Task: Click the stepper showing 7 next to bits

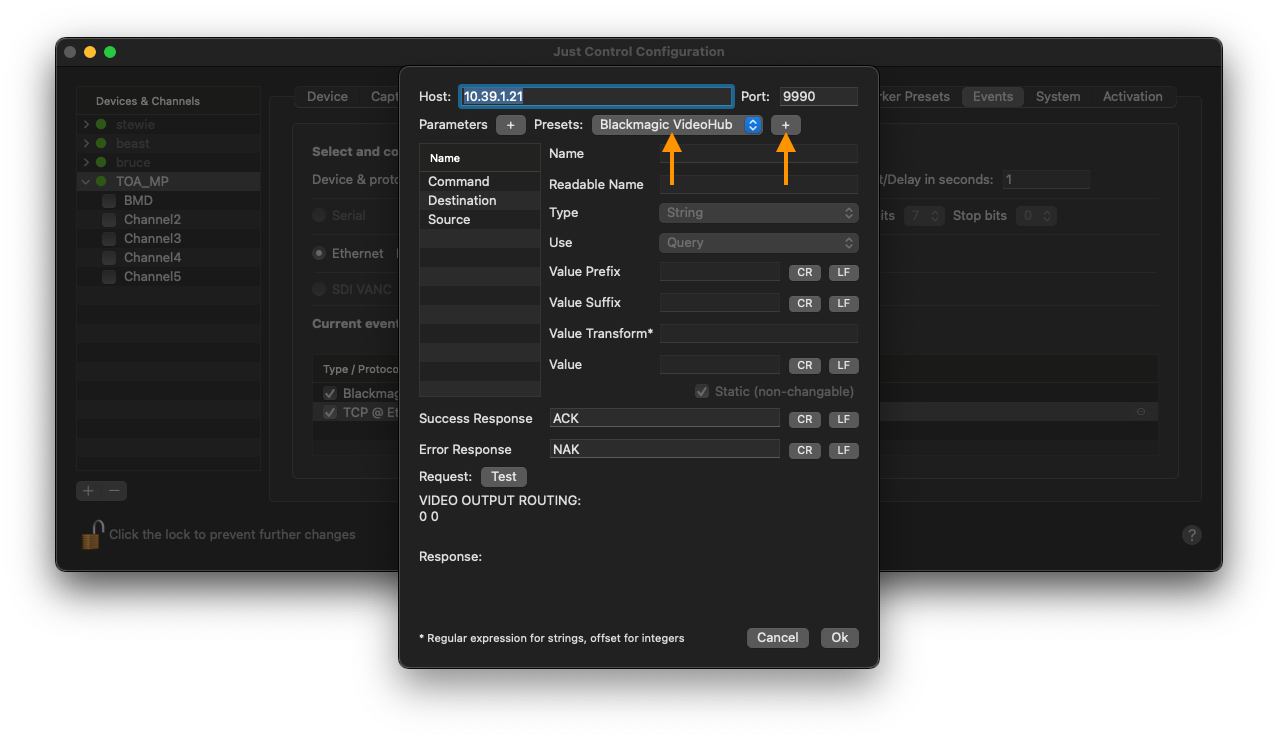Action: point(924,216)
